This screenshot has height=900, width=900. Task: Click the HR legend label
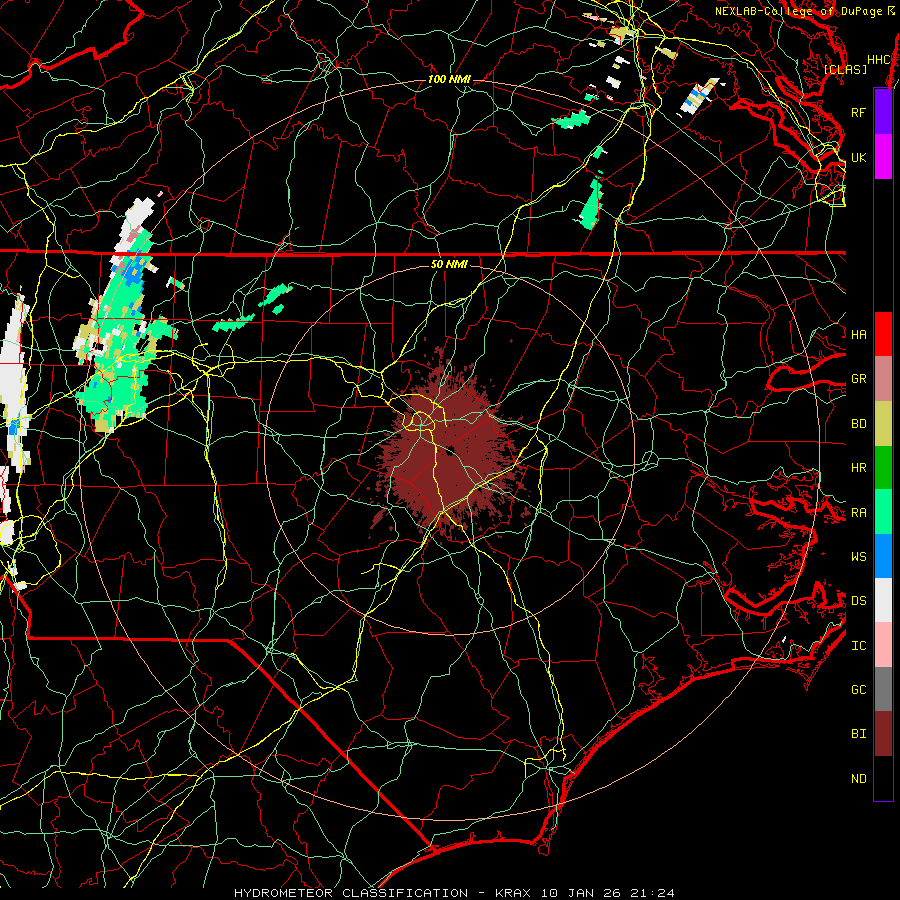point(858,468)
